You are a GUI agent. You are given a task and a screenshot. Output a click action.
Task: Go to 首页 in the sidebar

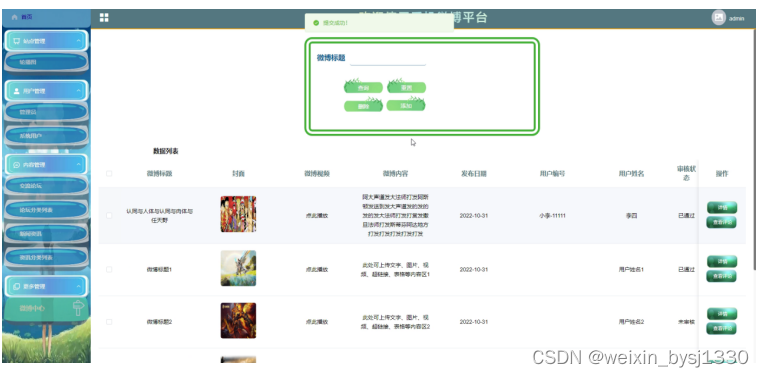[x=46, y=18]
